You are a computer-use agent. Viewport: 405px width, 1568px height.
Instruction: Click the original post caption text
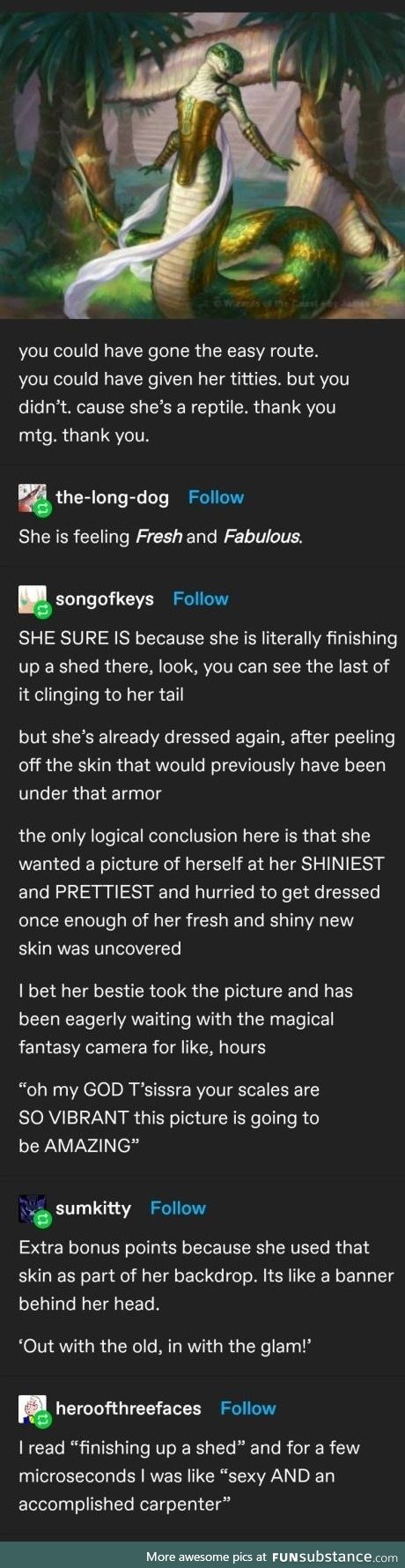click(x=184, y=393)
